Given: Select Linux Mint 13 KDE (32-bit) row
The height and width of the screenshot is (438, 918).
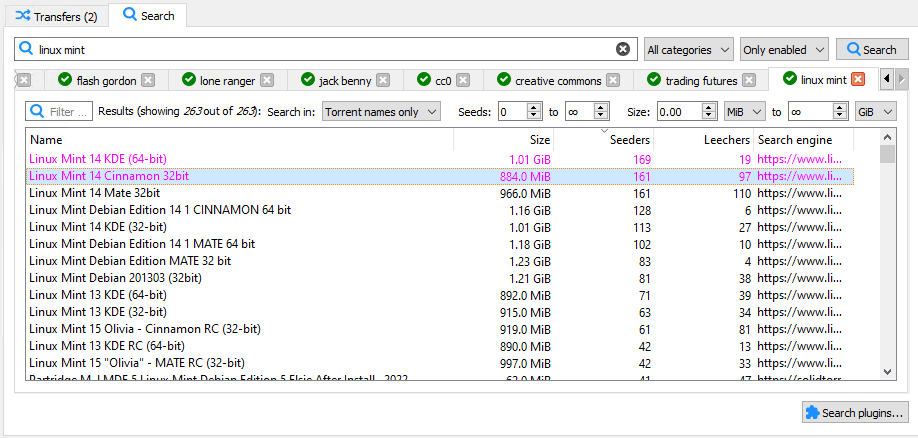Looking at the screenshot, I should [x=440, y=312].
